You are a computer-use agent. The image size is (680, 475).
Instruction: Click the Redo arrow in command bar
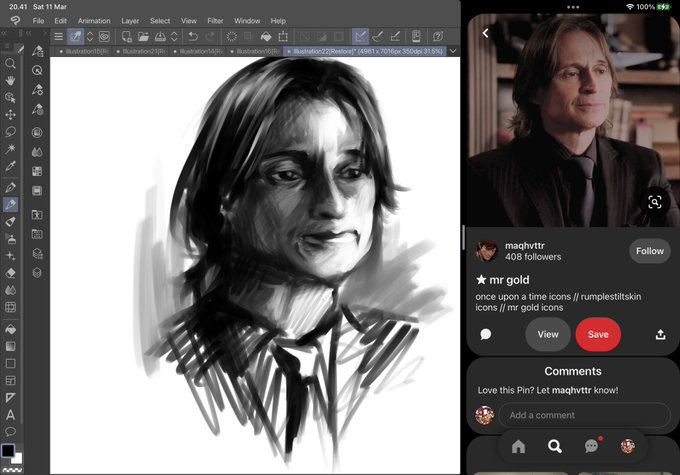point(210,36)
